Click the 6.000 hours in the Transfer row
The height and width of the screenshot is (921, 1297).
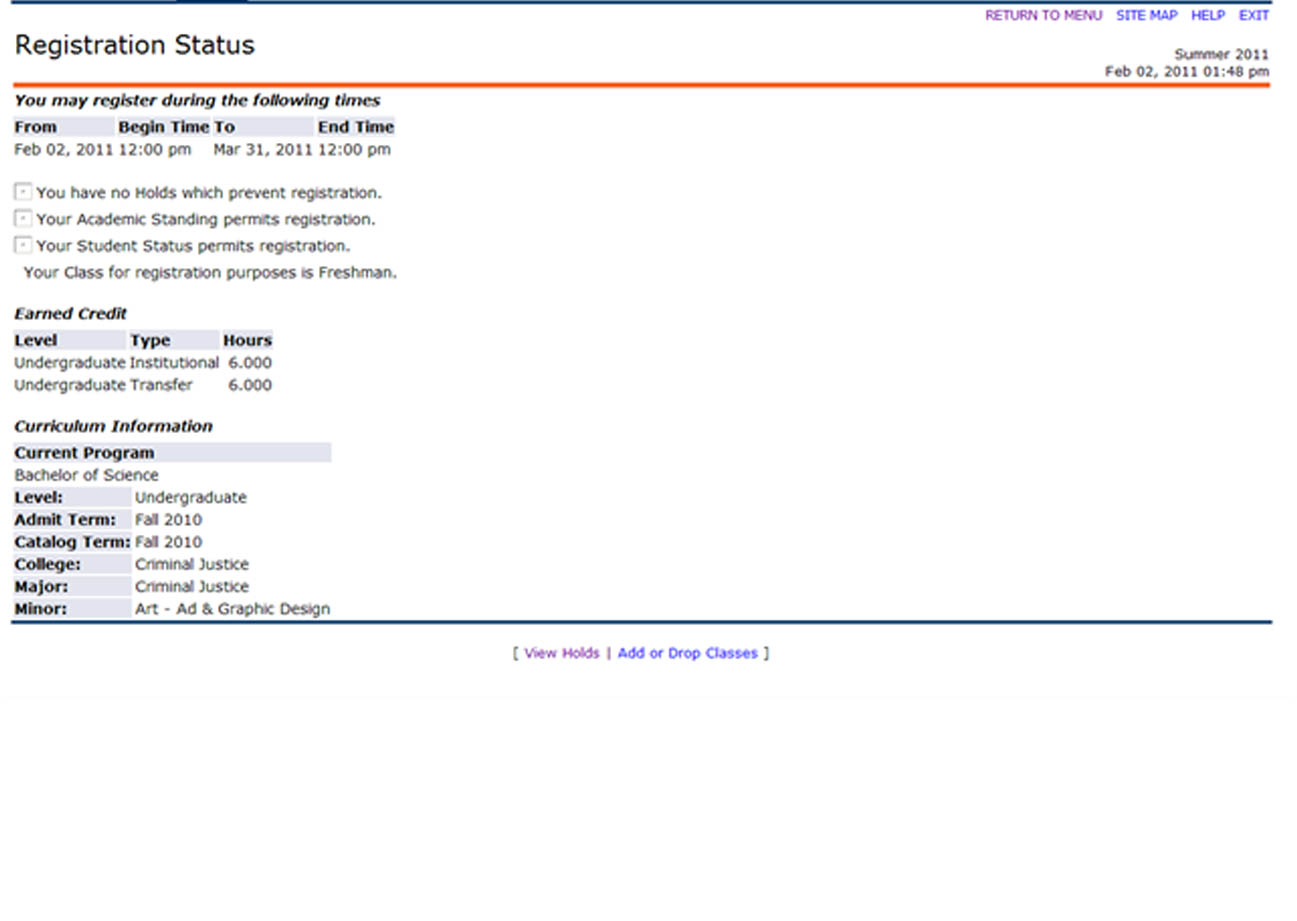(x=250, y=385)
